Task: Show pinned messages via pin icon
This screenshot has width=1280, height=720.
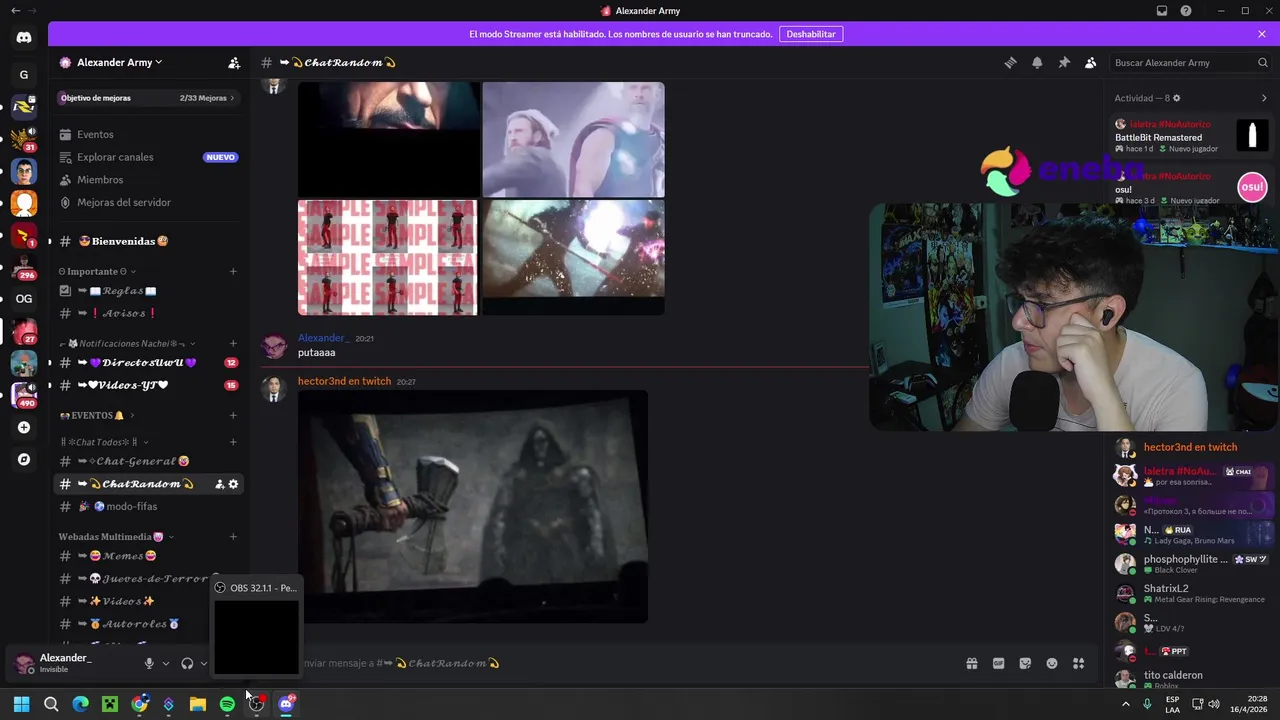Action: coord(1064,62)
